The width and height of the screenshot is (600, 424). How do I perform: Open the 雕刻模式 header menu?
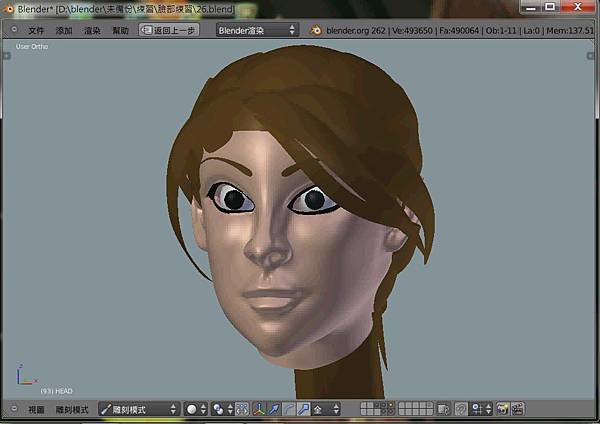coord(72,410)
